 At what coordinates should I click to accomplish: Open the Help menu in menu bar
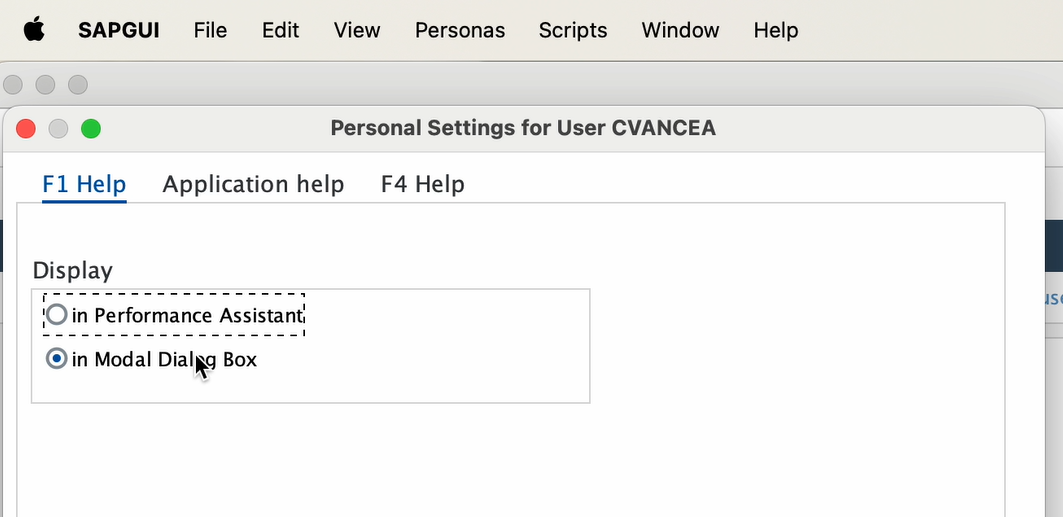click(x=776, y=30)
